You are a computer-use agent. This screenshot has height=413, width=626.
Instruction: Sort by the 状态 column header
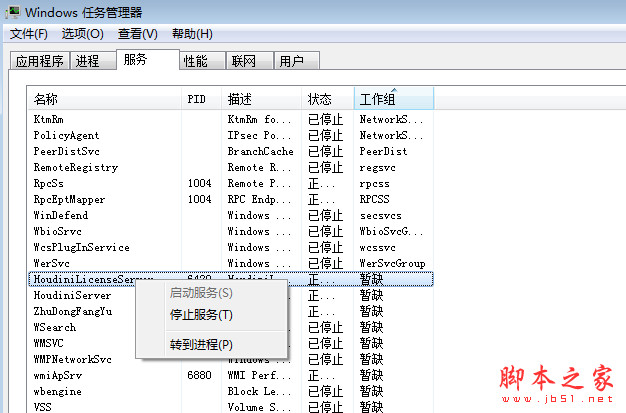point(327,99)
